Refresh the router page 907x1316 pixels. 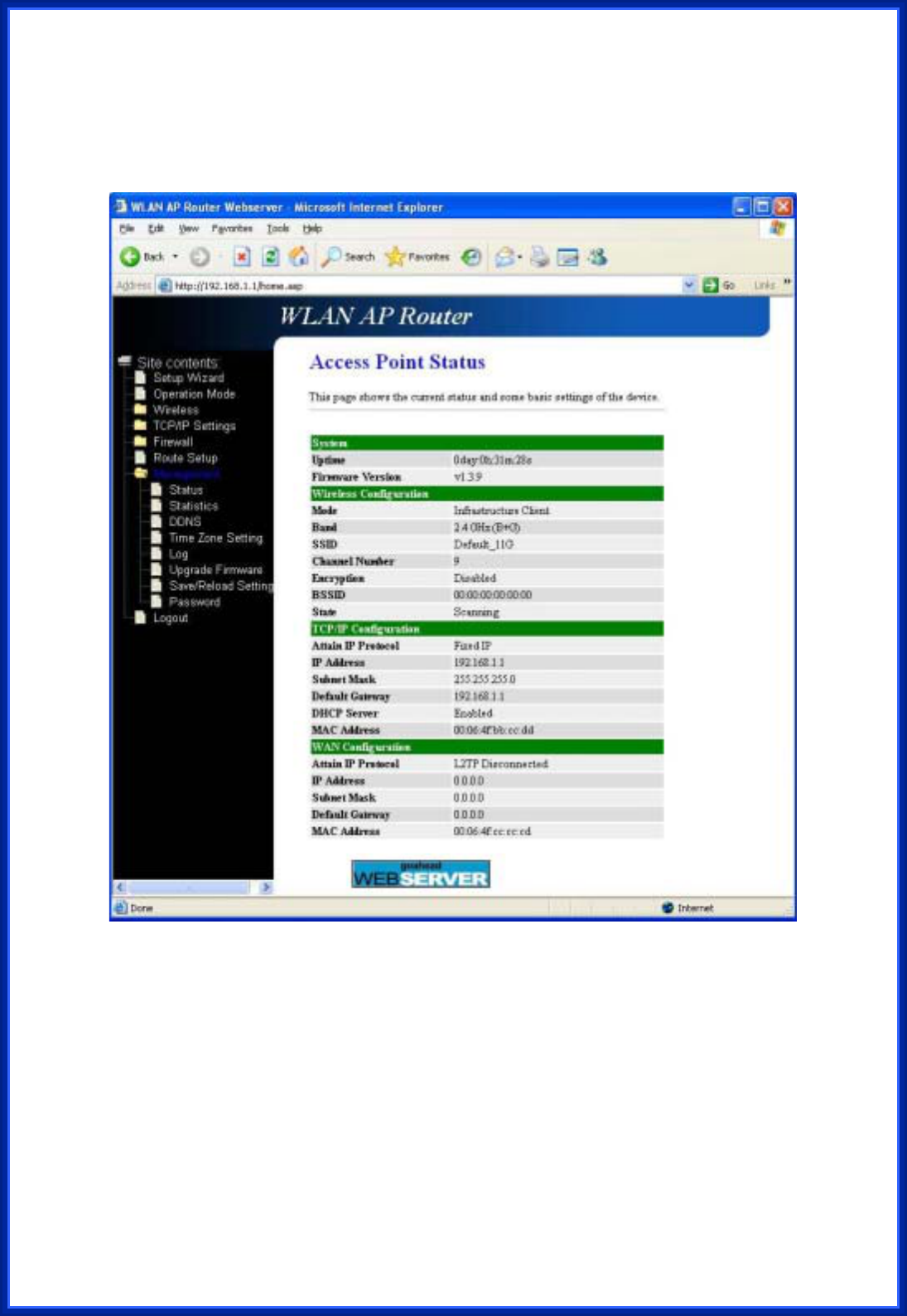(x=270, y=257)
